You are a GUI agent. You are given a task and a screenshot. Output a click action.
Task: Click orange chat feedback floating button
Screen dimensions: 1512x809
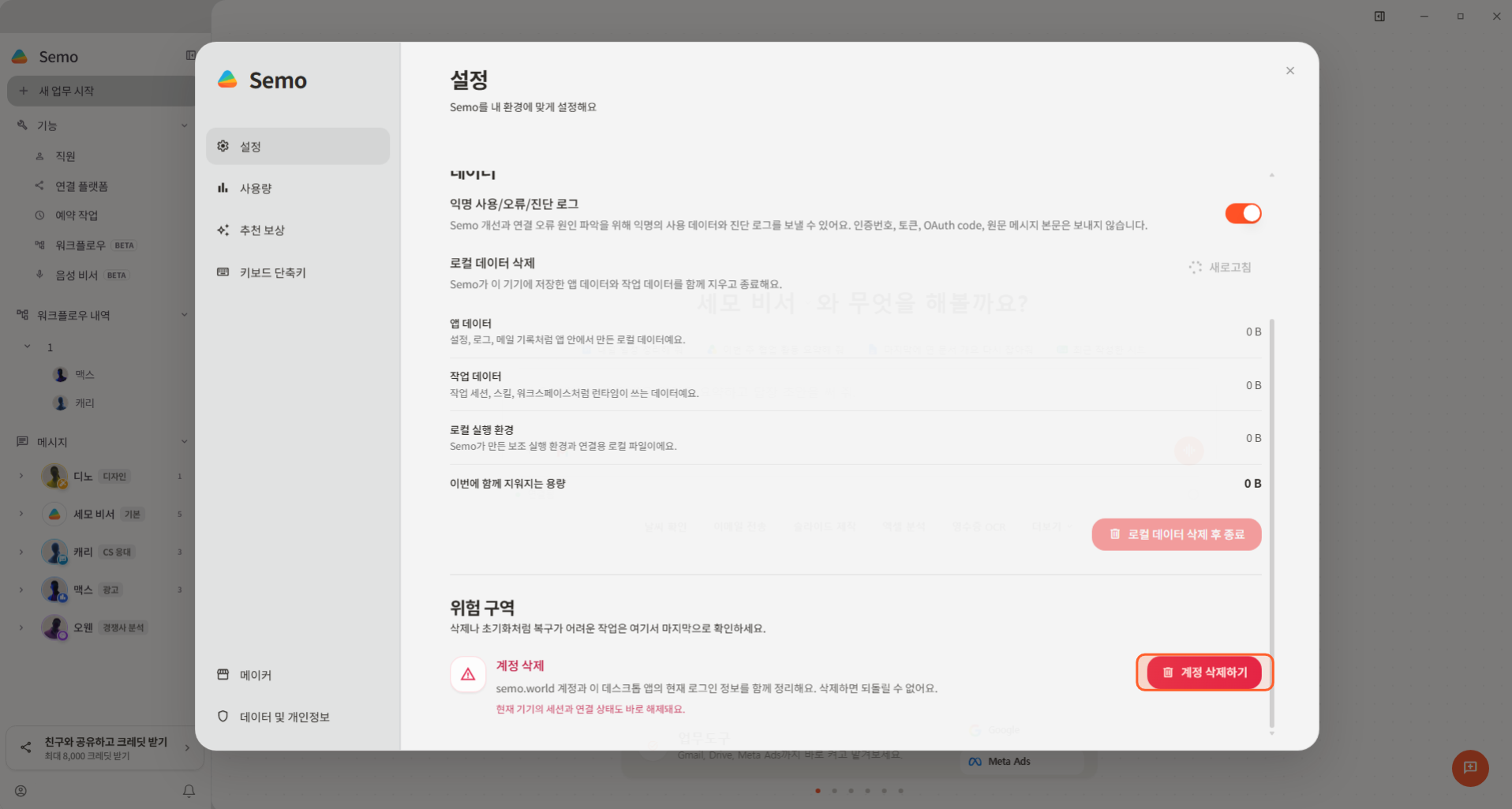tap(1470, 768)
